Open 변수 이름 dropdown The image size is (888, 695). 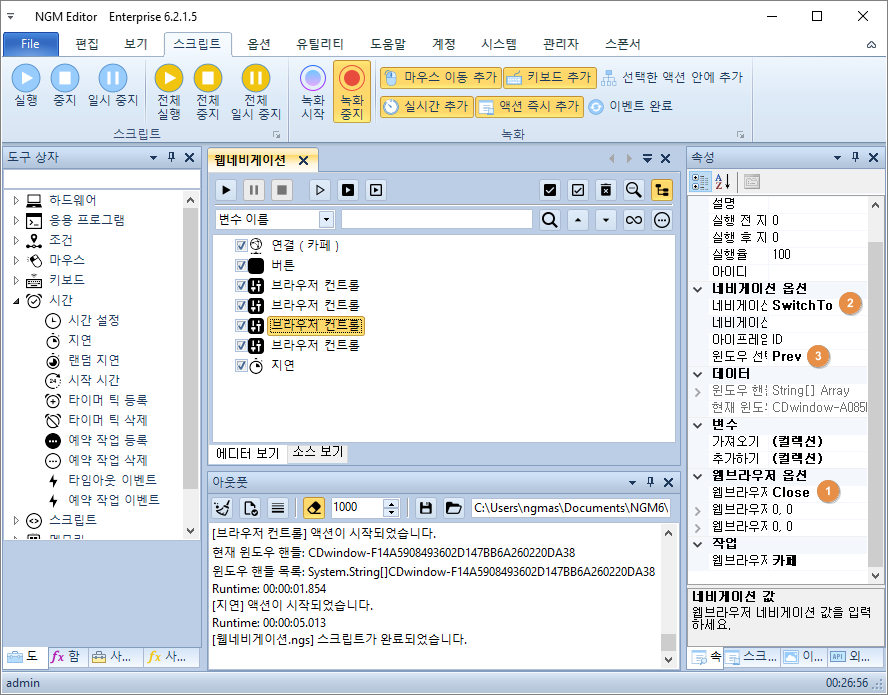point(326,220)
